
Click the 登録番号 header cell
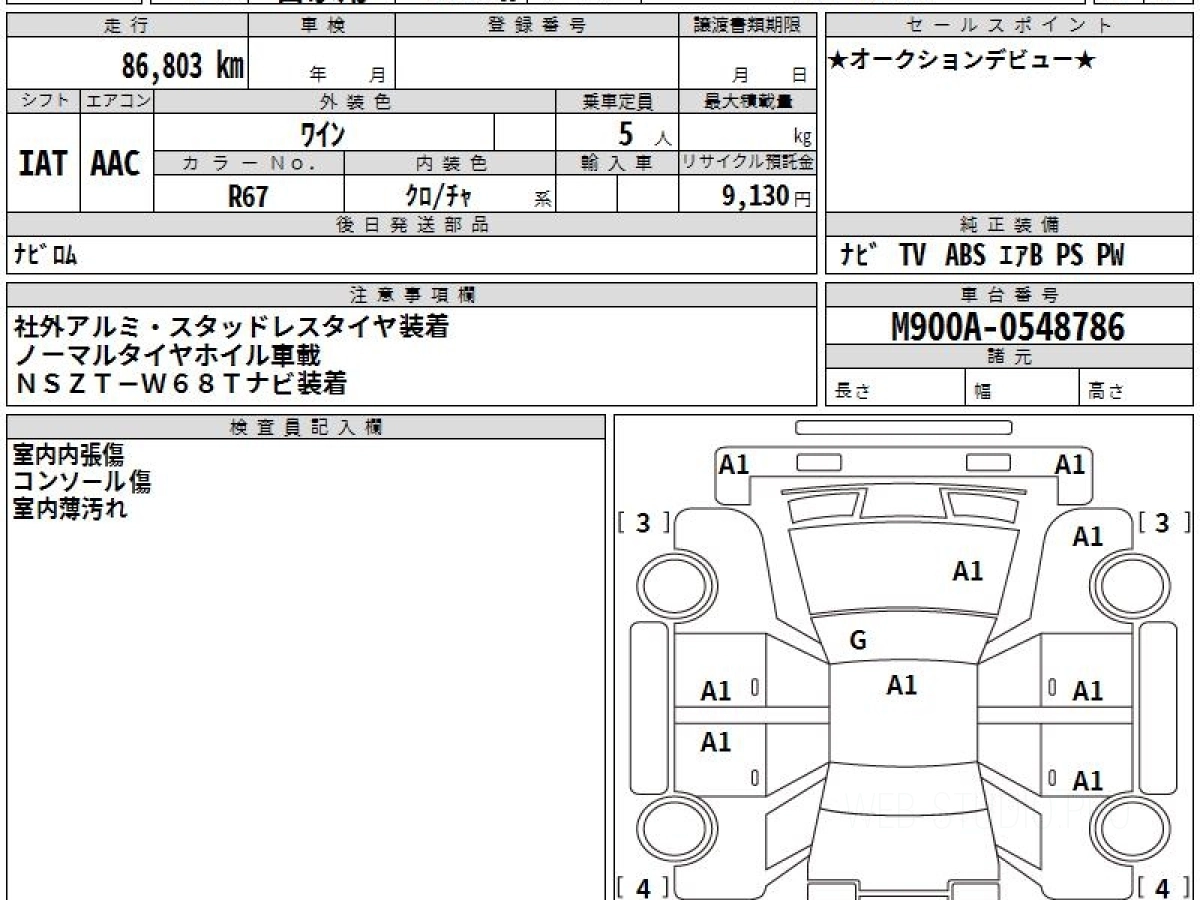[x=537, y=26]
